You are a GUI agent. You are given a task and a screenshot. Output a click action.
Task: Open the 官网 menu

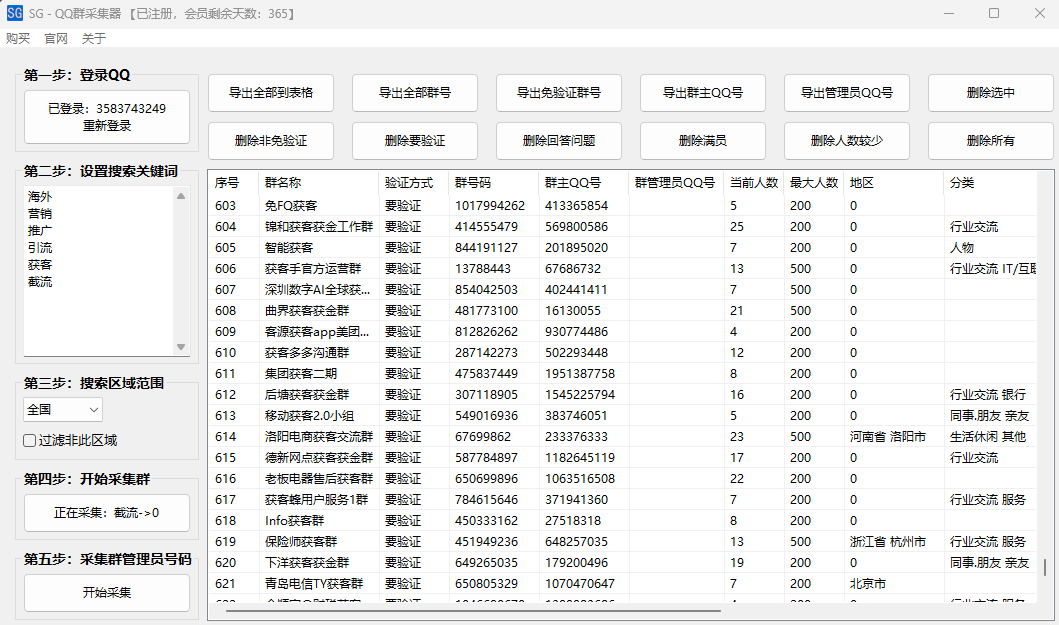56,39
